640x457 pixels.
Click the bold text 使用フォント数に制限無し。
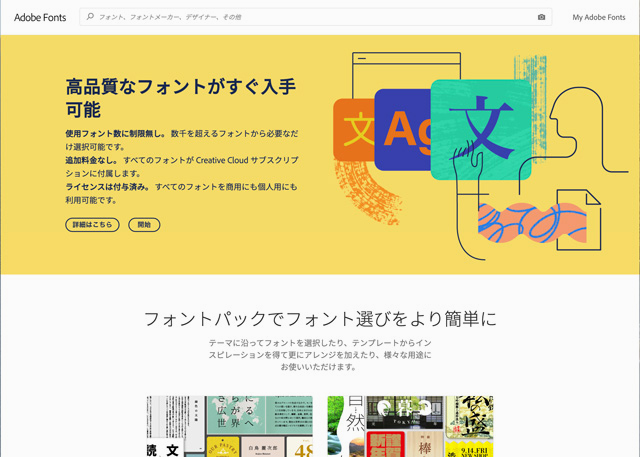[116, 133]
